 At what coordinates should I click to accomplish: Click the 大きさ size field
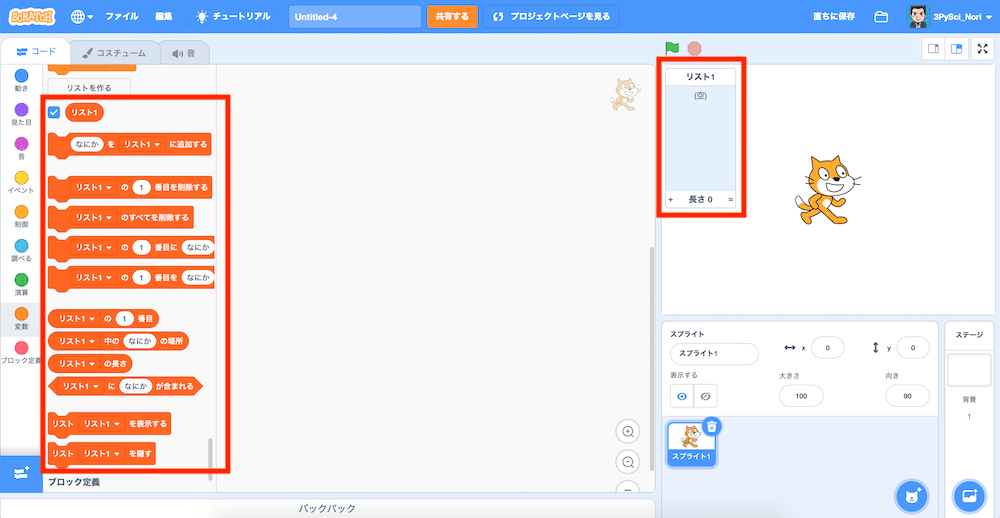(801, 396)
